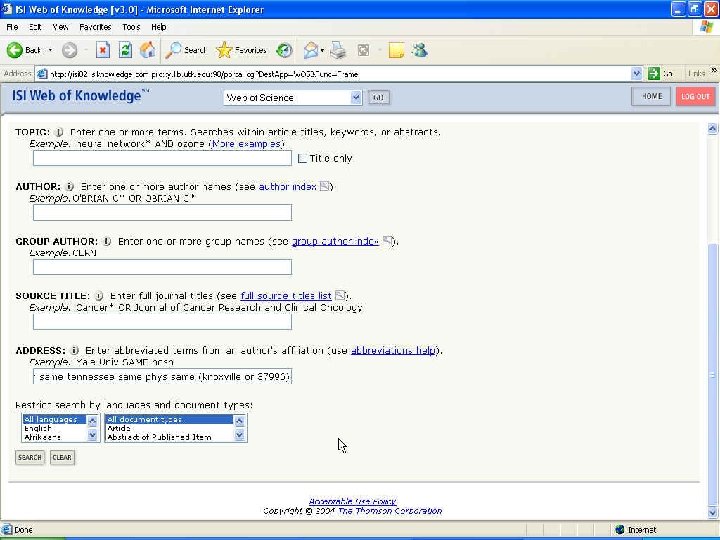This screenshot has height=540, width=720.
Task: Open the More examples link
Action: tap(247, 144)
